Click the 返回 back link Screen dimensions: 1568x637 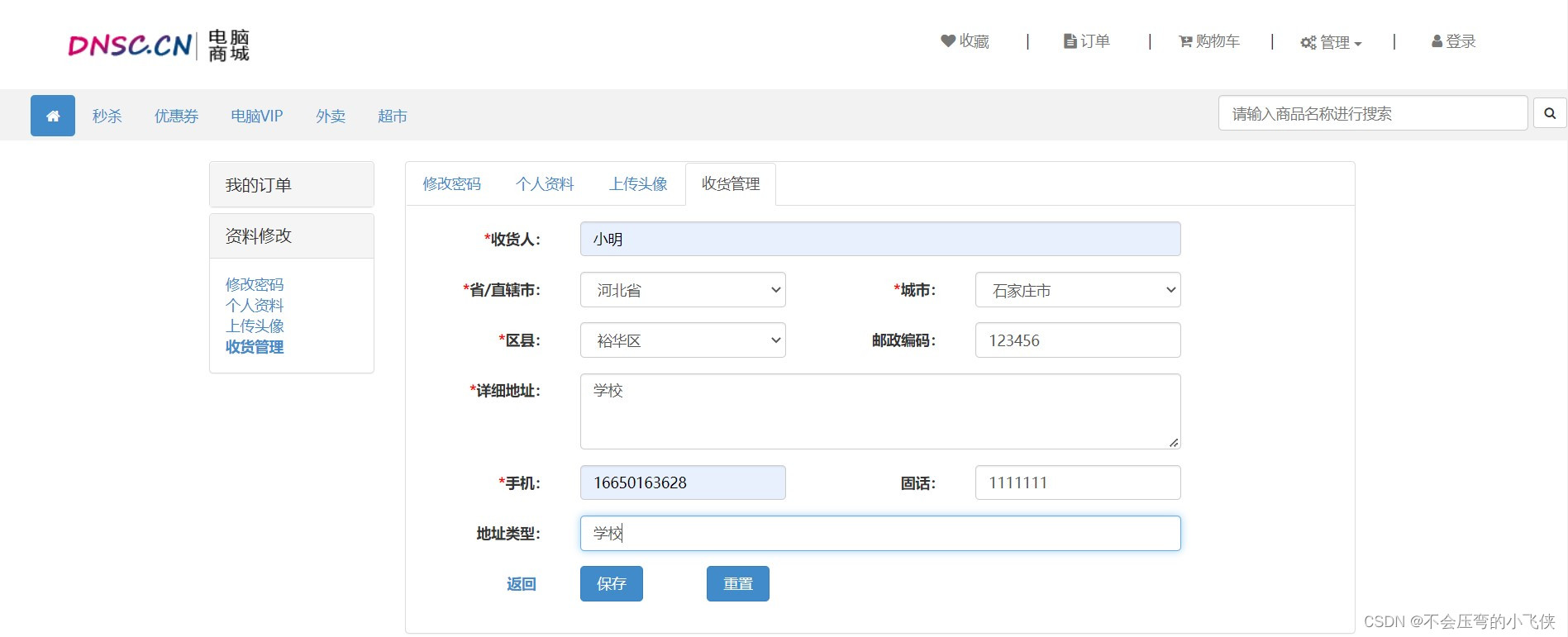522,584
